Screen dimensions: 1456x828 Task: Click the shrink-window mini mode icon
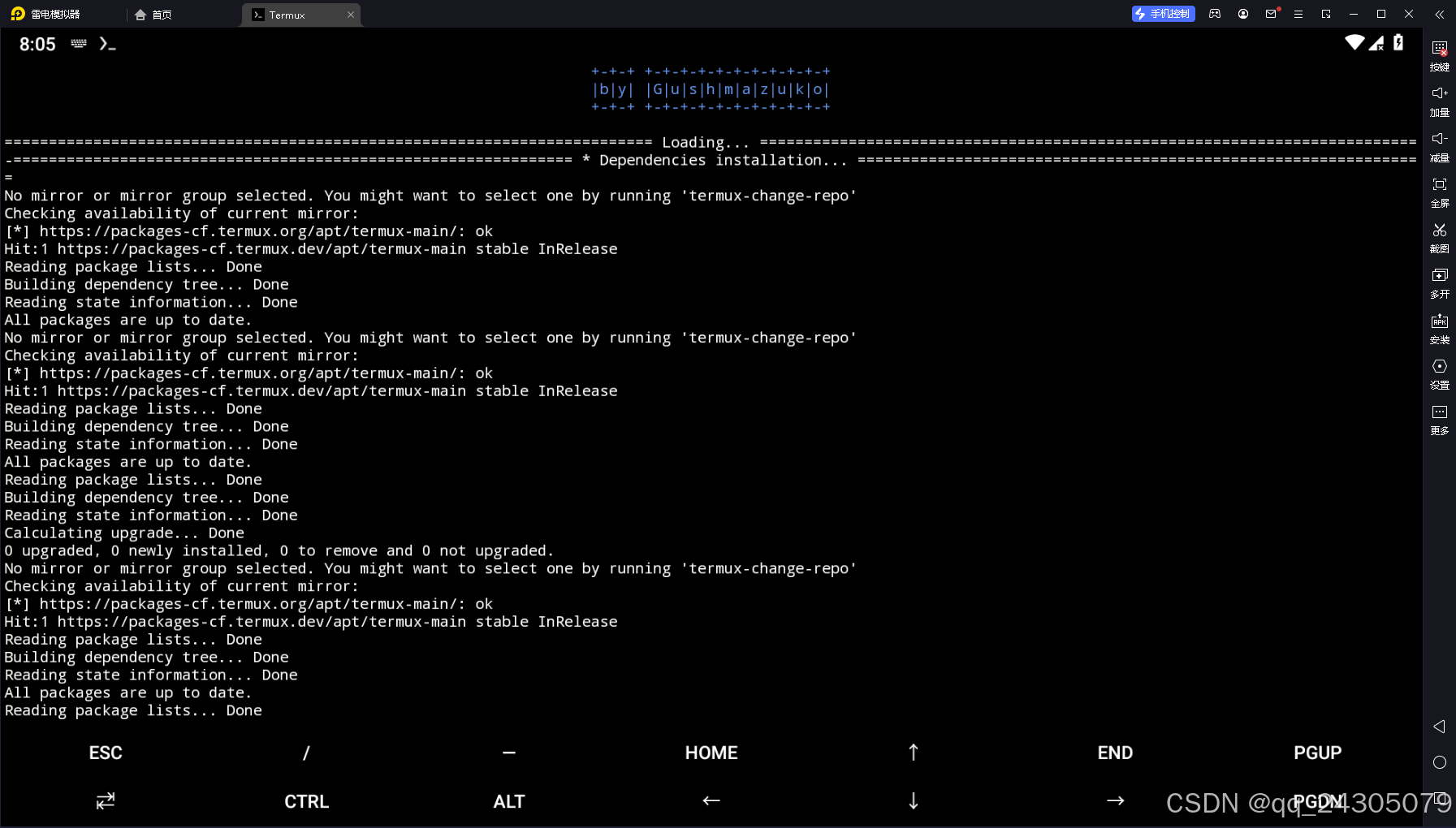click(x=1326, y=14)
